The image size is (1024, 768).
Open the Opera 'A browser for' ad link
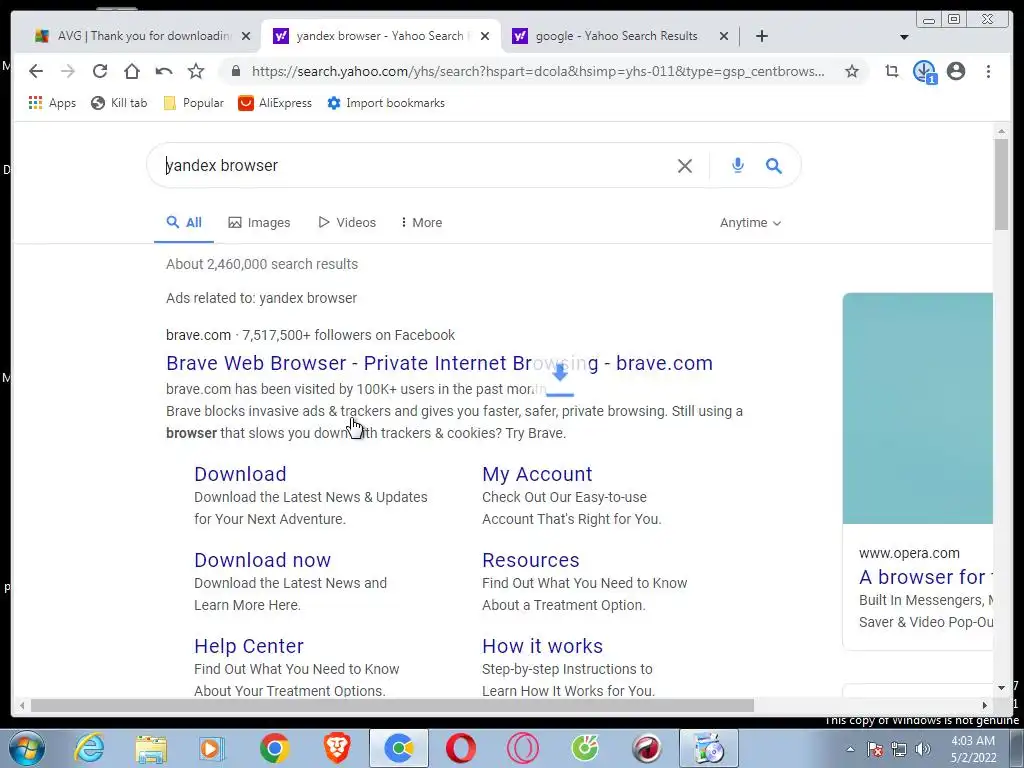click(925, 577)
